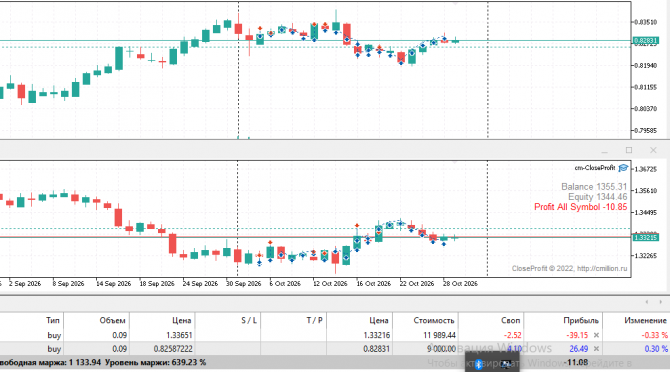Image resolution: width=670 pixels, height=372 pixels.
Task: Click the 0.82831 price tag on the upper chart axis
Action: (x=645, y=41)
